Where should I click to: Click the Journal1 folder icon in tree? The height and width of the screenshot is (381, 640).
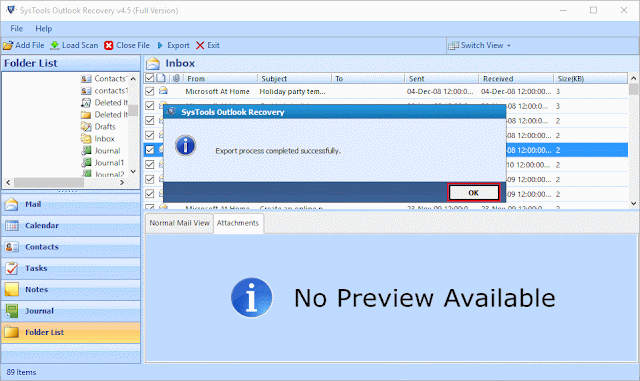tap(86, 163)
